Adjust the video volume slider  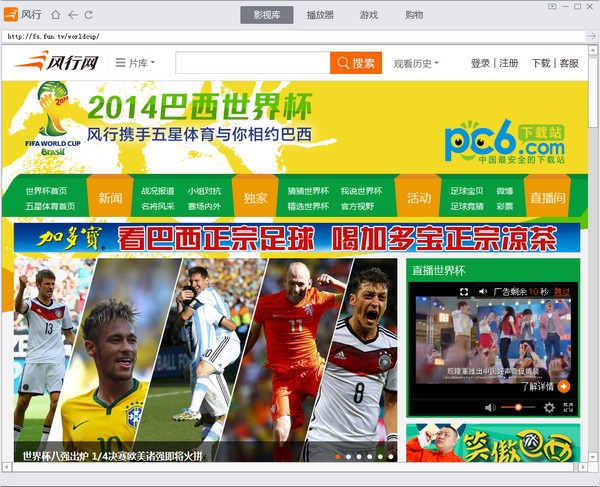coord(518,407)
